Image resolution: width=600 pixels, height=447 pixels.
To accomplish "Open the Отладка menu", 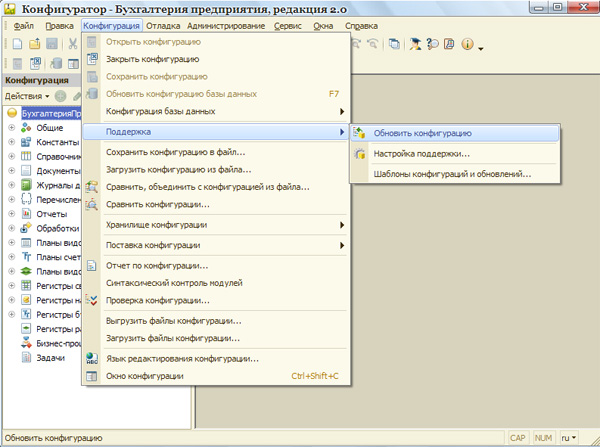I will click(x=163, y=26).
